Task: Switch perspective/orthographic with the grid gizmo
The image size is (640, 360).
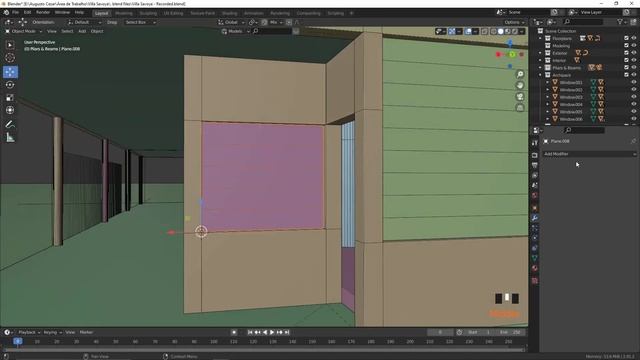Action: [520, 108]
